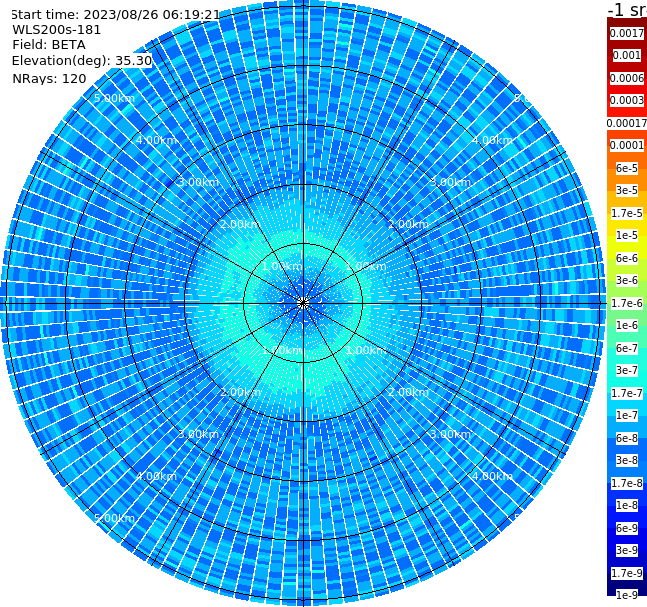647x607 pixels.
Task: Pick the yellow colorbar segment beside 1e-5
Action: click(x=627, y=245)
